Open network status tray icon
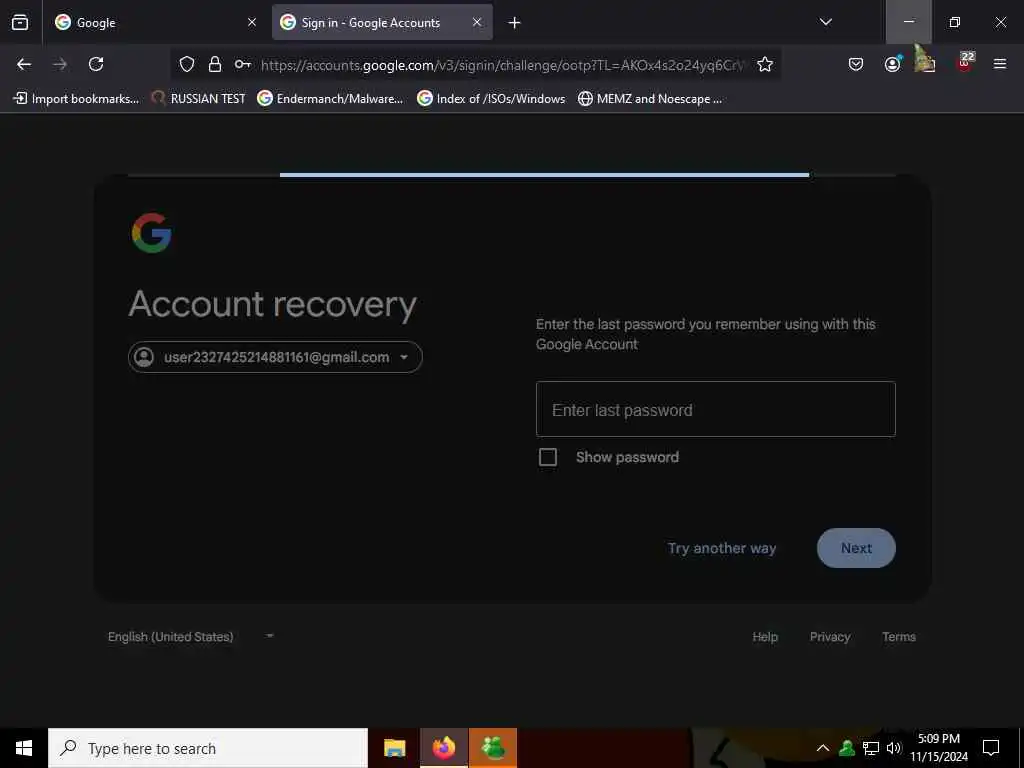This screenshot has height=768, width=1024. (x=871, y=748)
